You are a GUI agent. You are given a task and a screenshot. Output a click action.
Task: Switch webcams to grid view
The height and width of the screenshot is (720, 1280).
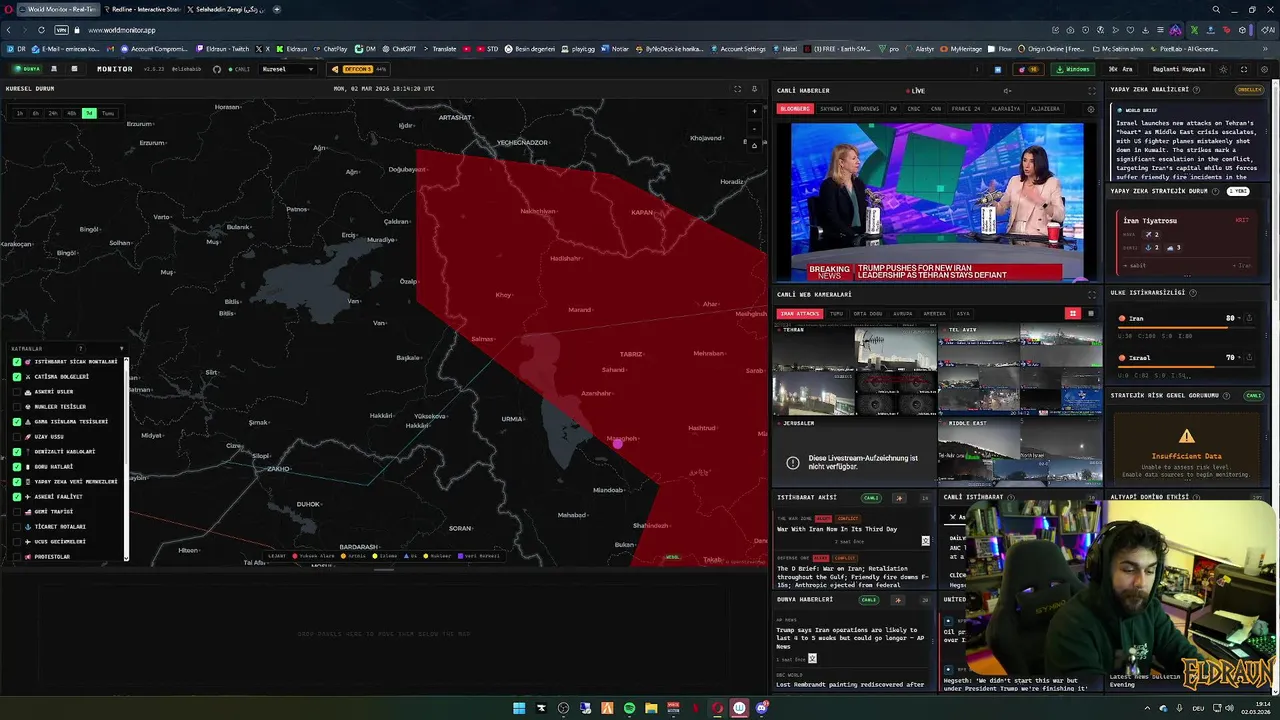[x=1073, y=313]
